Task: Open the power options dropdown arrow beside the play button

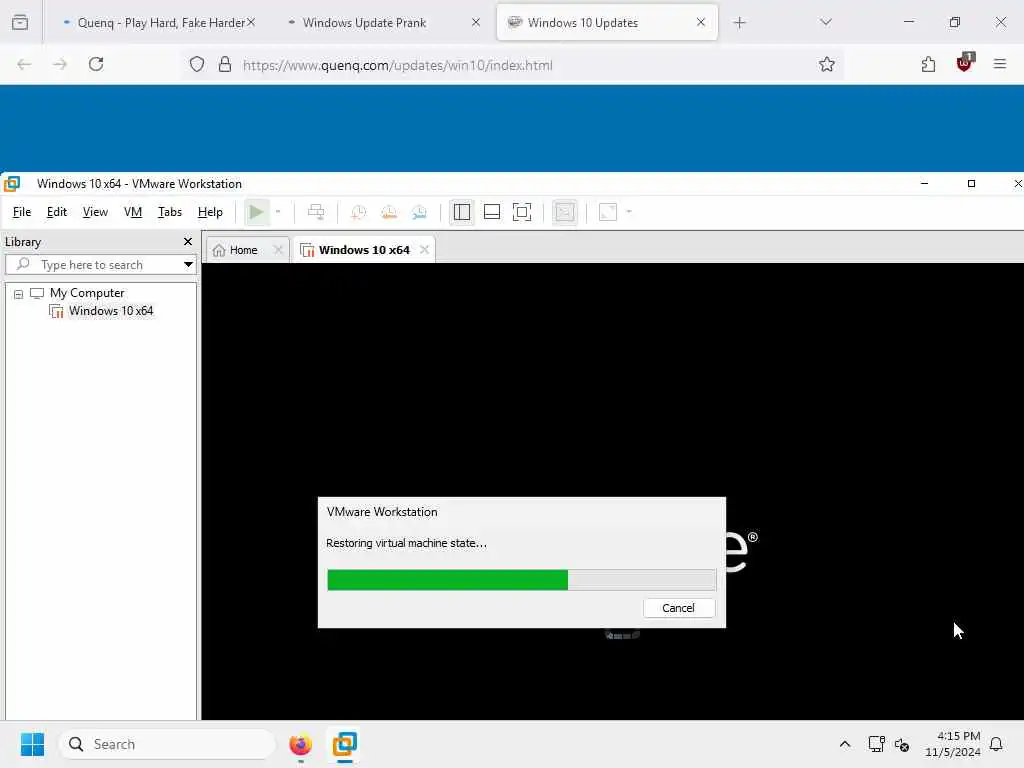Action: coord(278,212)
